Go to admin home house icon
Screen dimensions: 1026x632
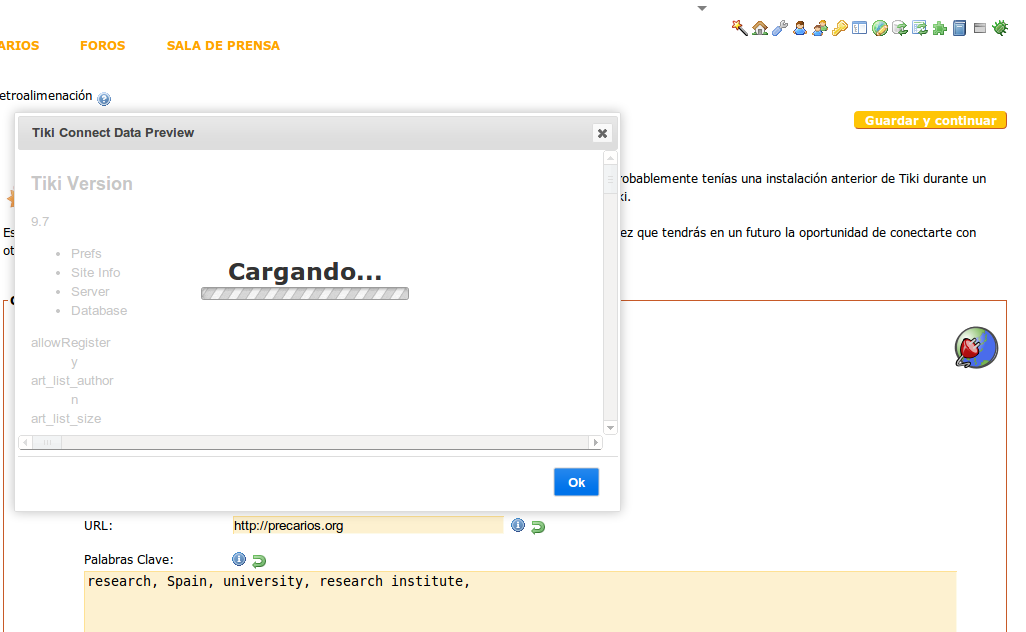tap(760, 28)
